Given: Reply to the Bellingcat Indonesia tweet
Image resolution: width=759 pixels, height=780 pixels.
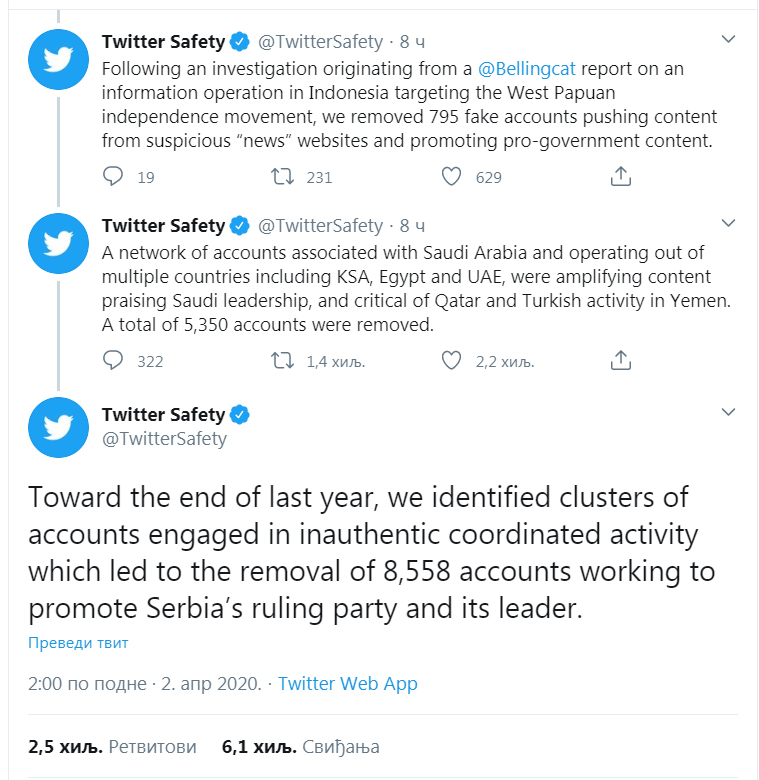Looking at the screenshot, I should [113, 177].
